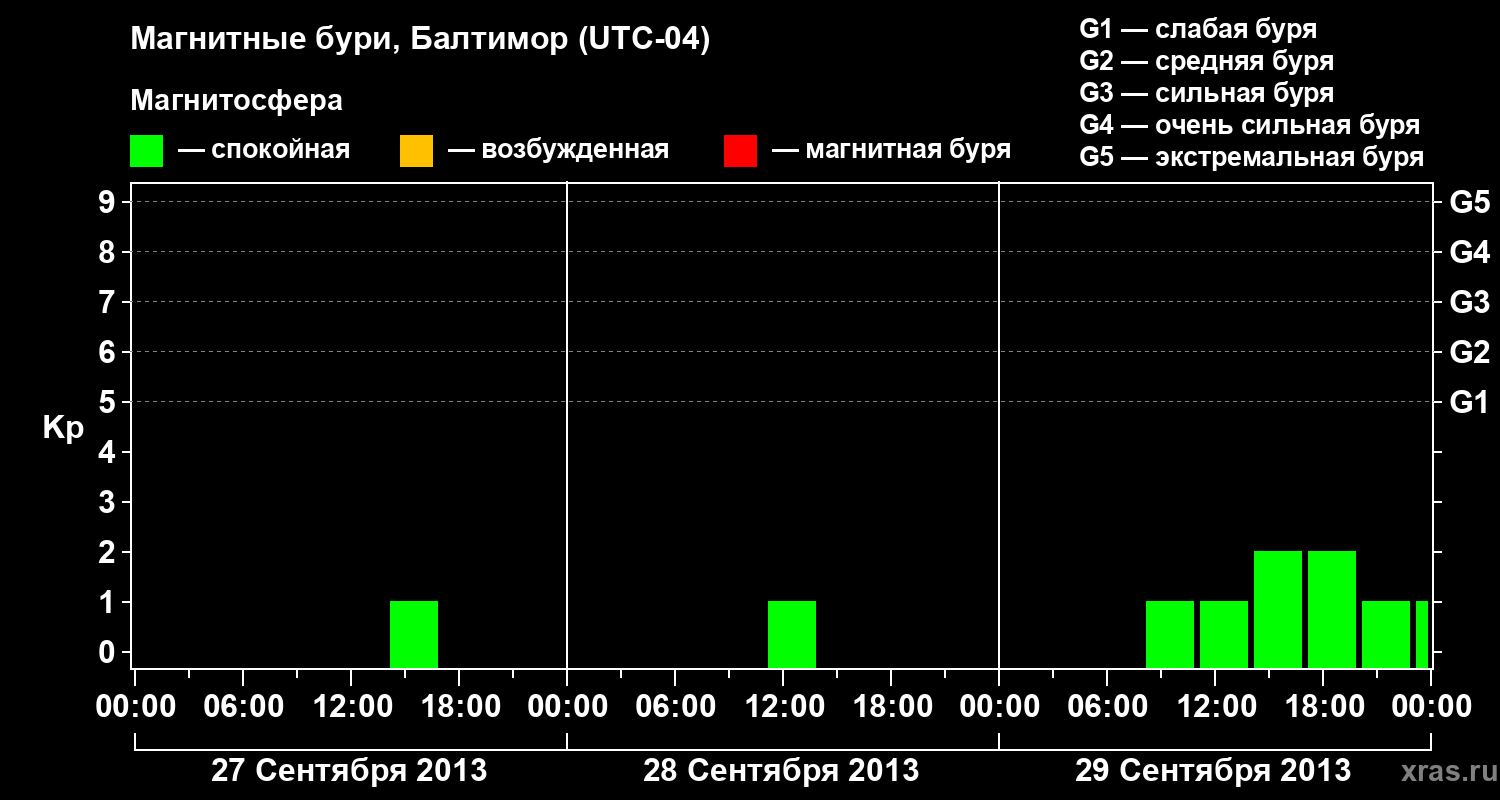Click the G1 label on the right axis

(1469, 402)
